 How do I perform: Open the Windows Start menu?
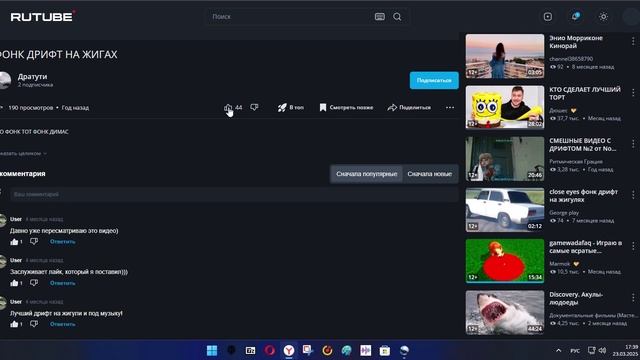tap(212, 350)
